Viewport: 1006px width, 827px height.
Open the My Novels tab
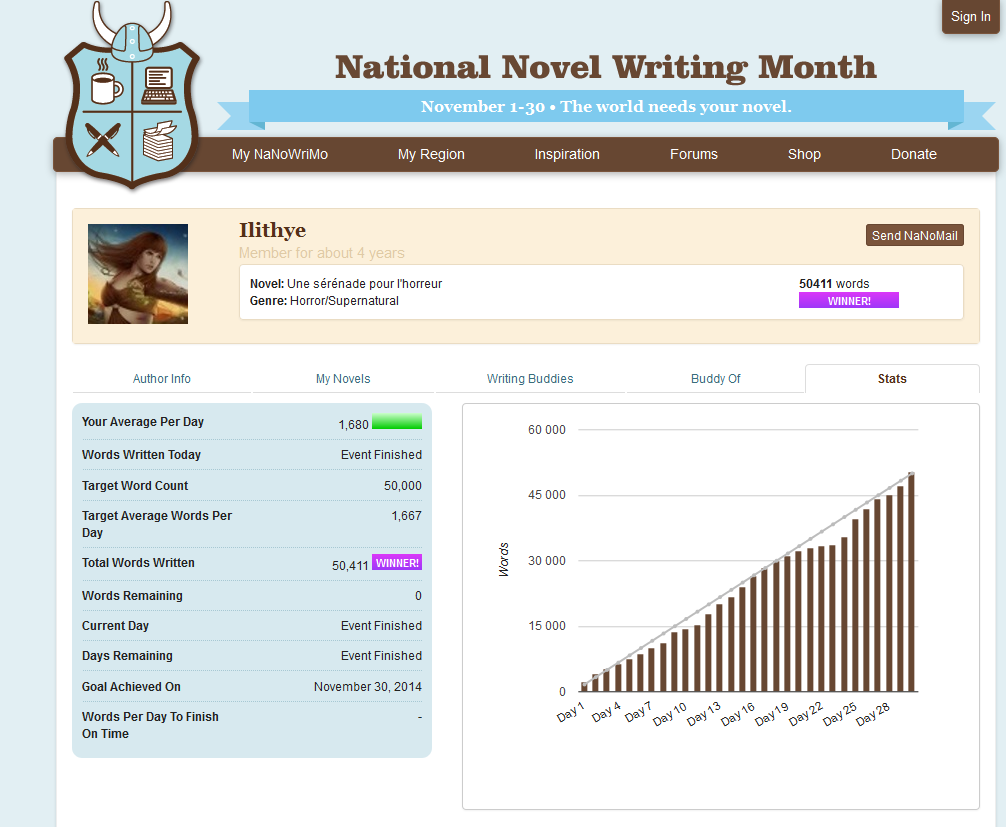[343, 379]
